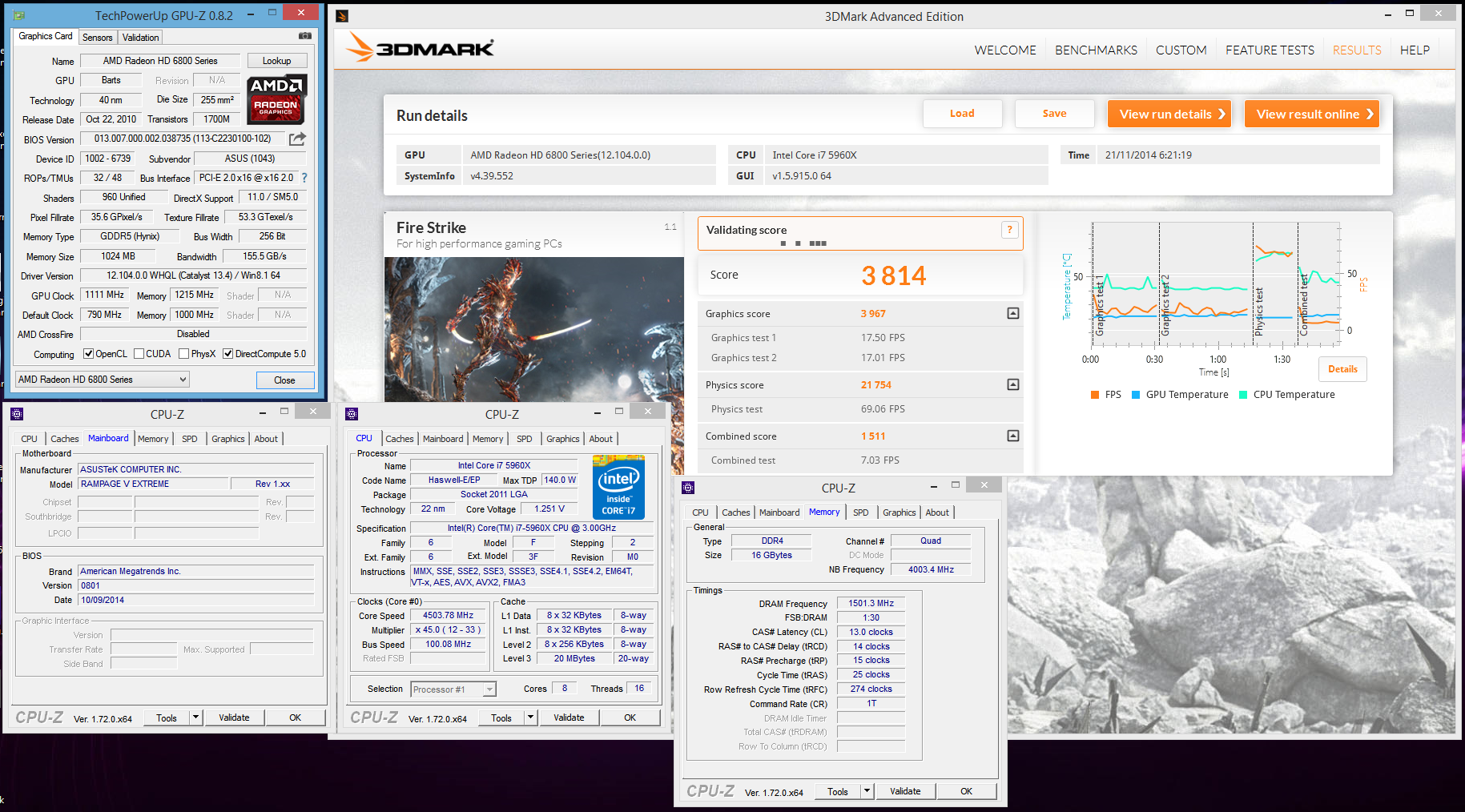Click CPU-Z CPU window title icon
The height and width of the screenshot is (812, 1465).
pyautogui.click(x=352, y=414)
